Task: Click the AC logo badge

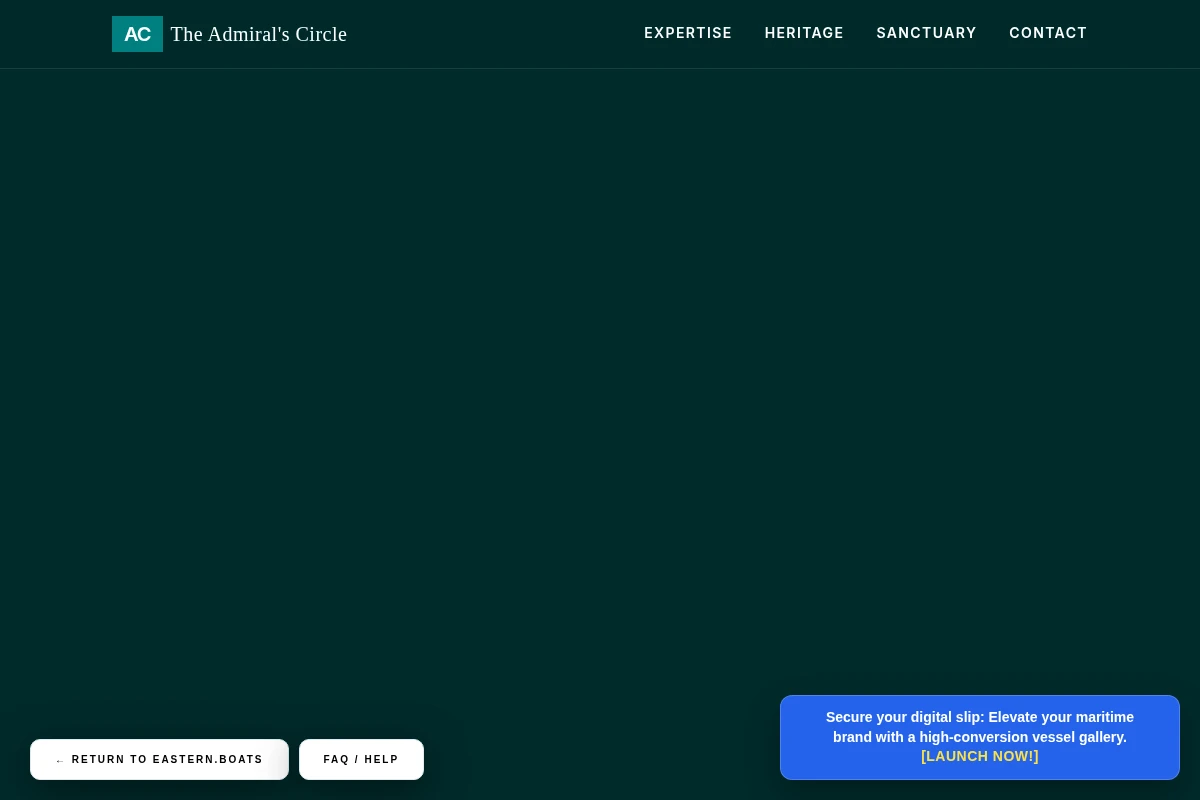Action: pos(137,34)
